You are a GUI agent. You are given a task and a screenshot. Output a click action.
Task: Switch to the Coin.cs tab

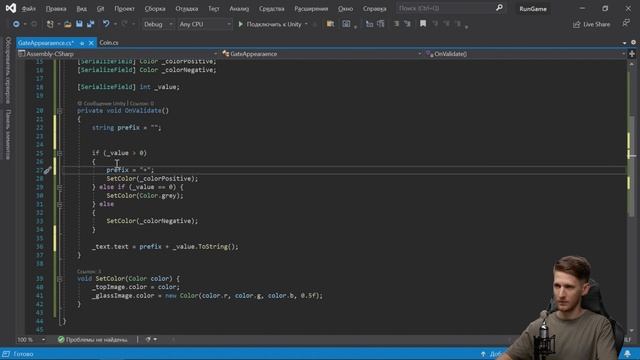pos(109,43)
